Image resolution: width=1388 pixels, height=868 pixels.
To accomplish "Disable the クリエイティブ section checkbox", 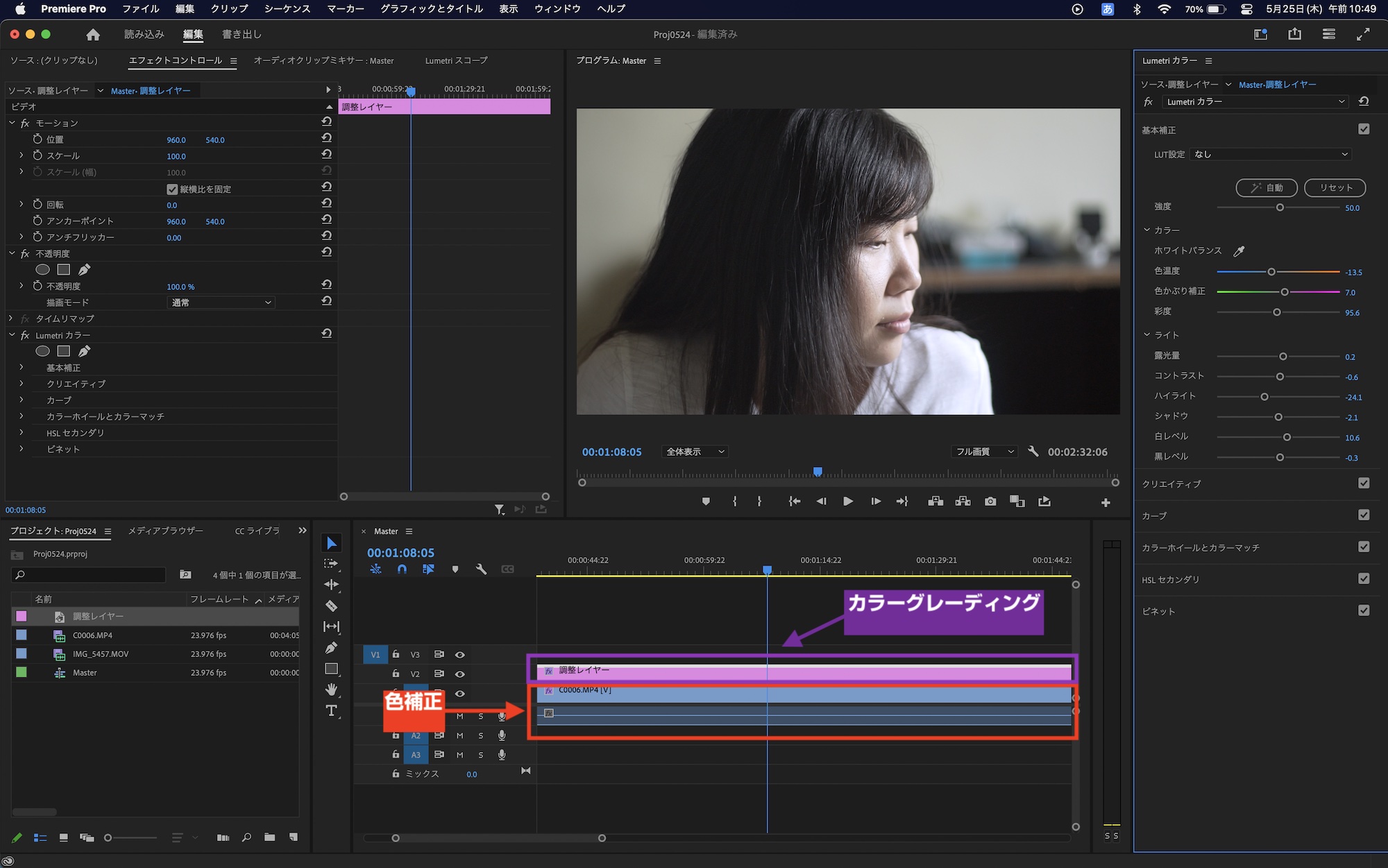I will (x=1364, y=484).
